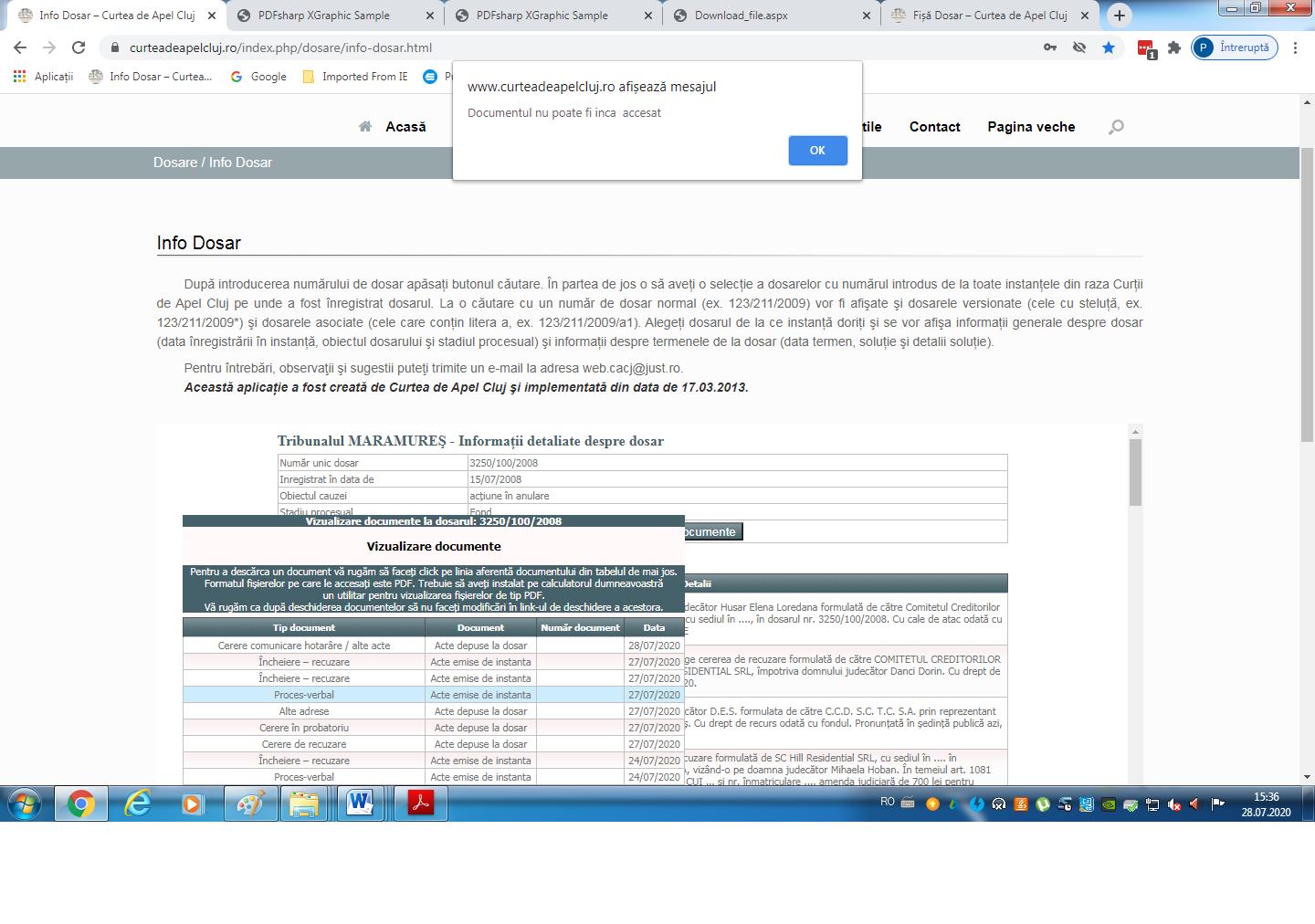Select Cerere comunicare hotarâre / alte acte row
The image size is (1315, 924).
click(x=433, y=646)
